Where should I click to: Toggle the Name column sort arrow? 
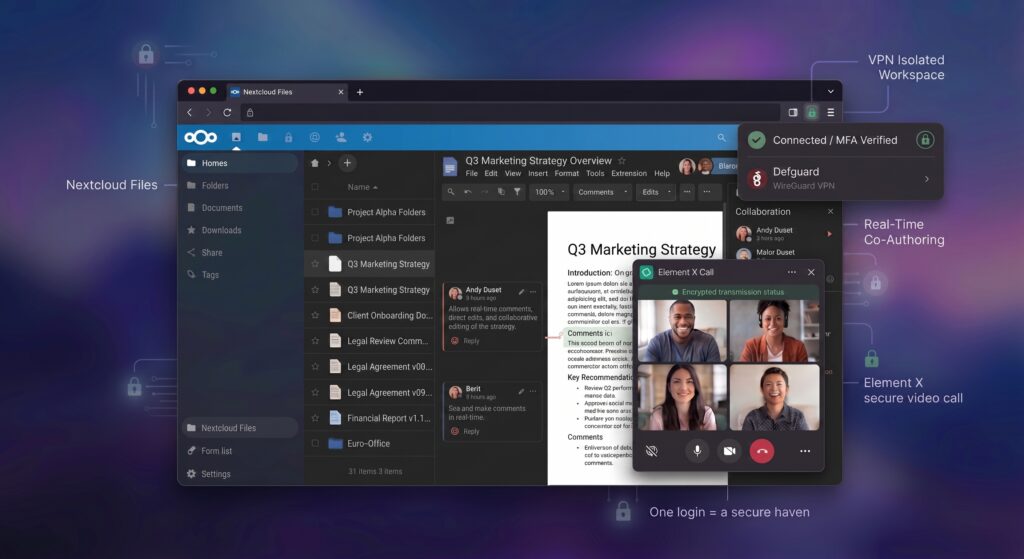pyautogui.click(x=376, y=187)
